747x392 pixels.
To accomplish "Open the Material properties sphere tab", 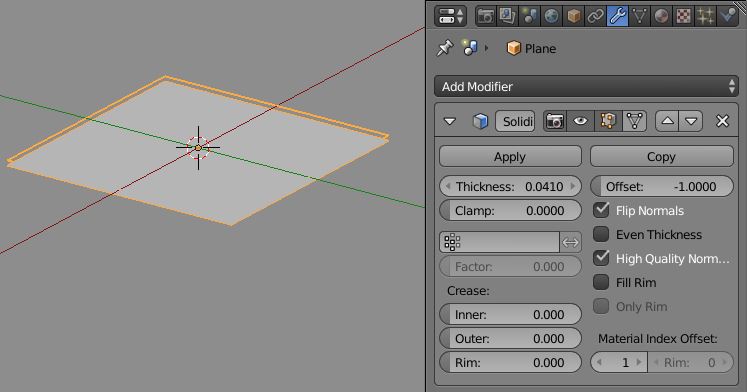I will pos(661,16).
